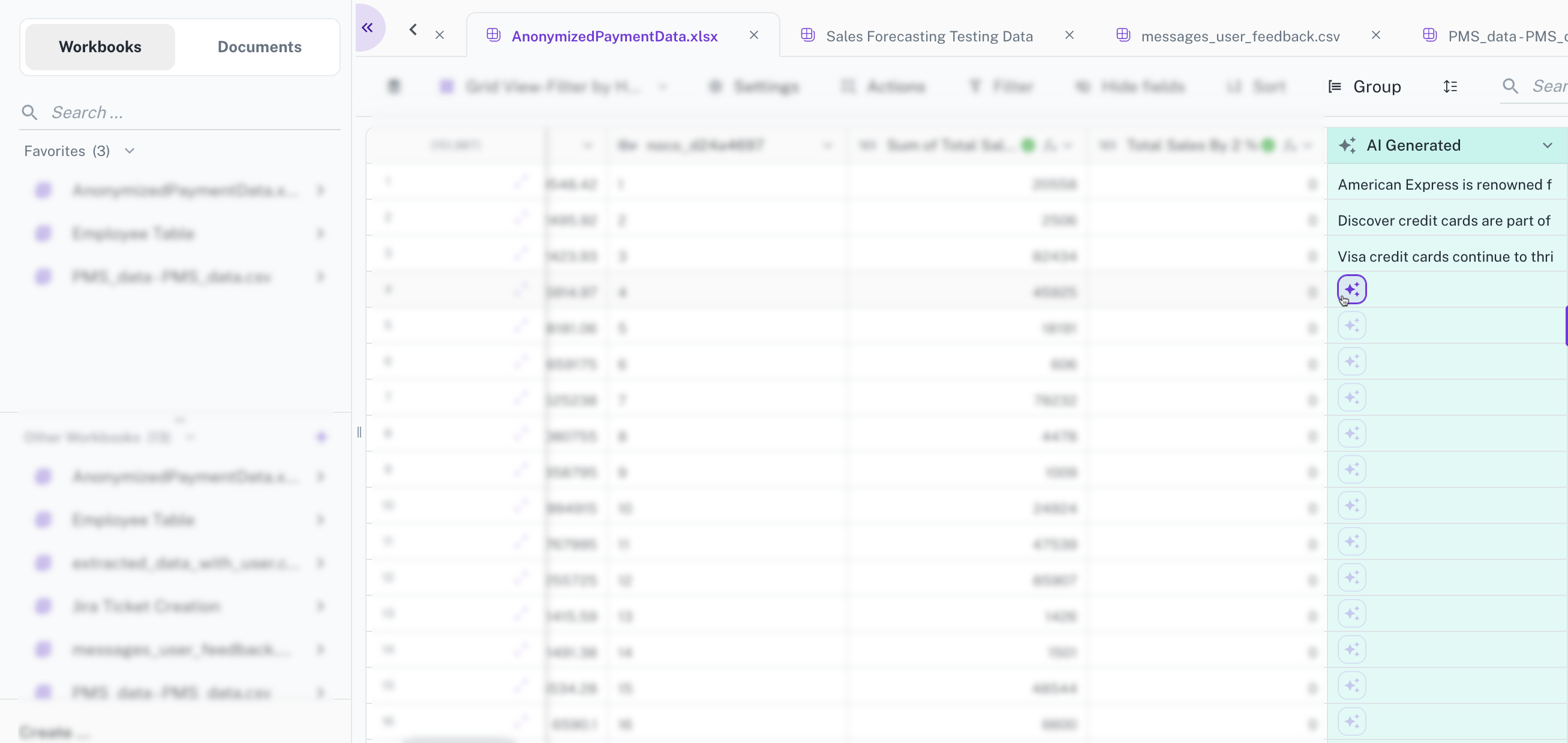The width and height of the screenshot is (1568, 743).
Task: Close the Sales Forecasting Testing Data tab
Action: (1070, 35)
